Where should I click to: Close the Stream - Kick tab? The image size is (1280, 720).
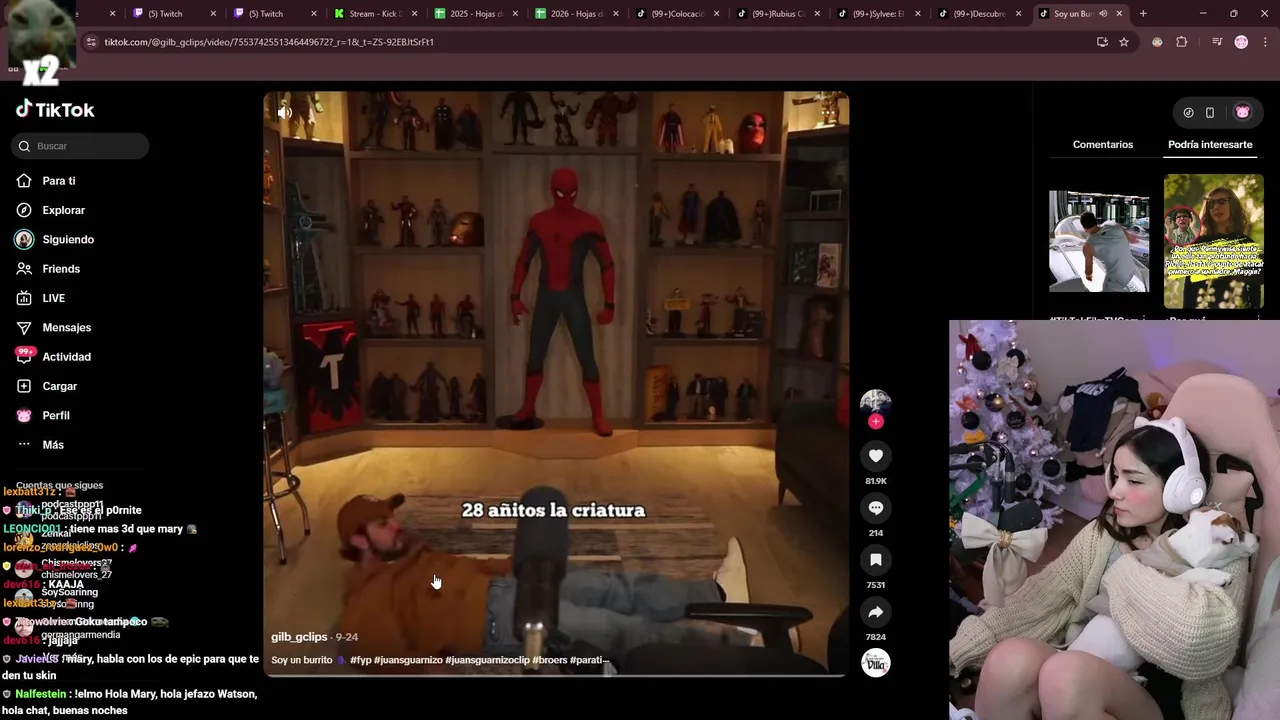pyautogui.click(x=414, y=14)
